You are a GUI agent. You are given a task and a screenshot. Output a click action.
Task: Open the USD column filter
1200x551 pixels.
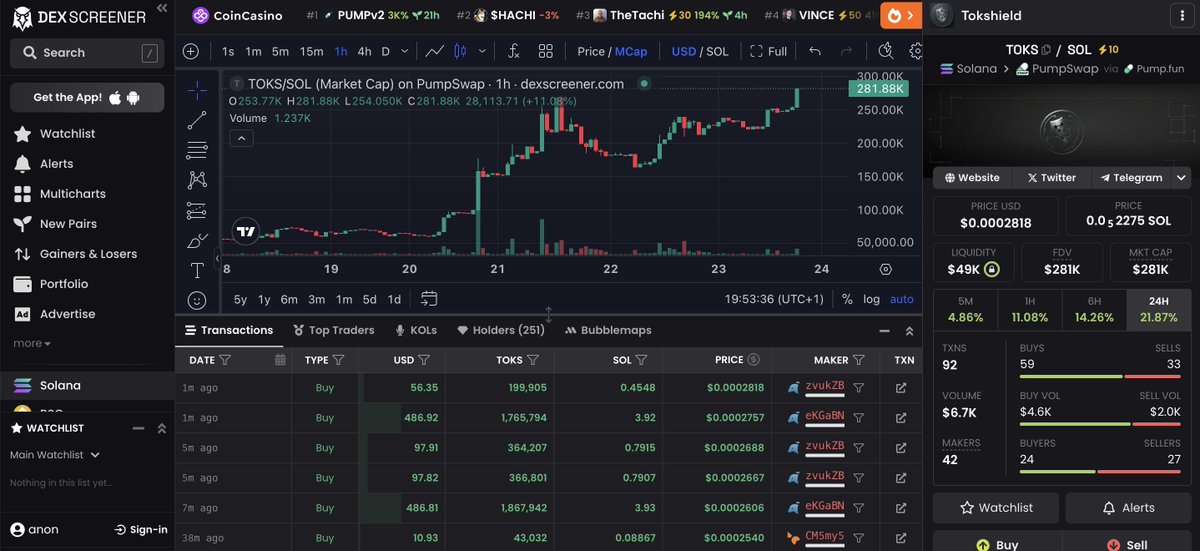tap(424, 360)
